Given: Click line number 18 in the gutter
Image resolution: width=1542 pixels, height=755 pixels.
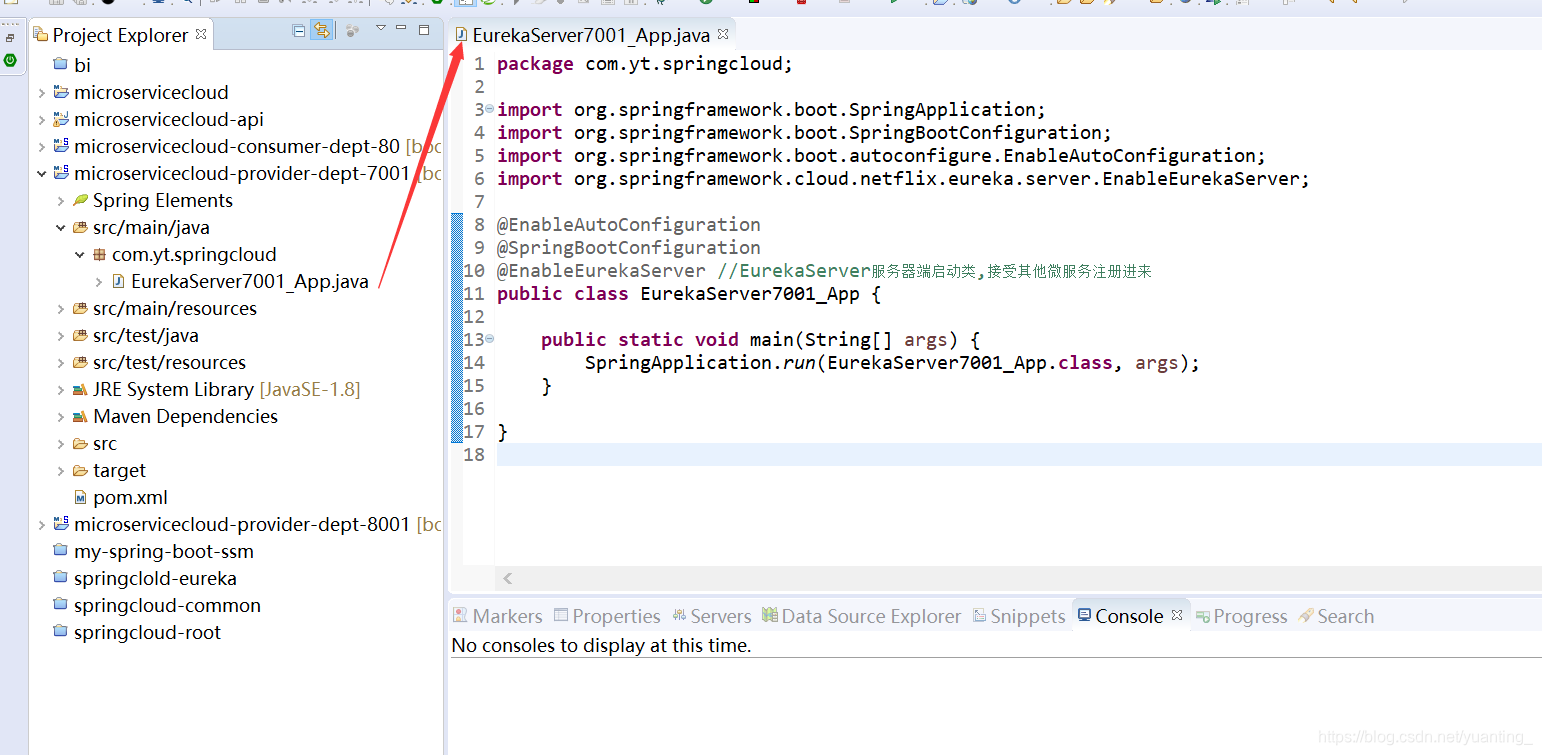Looking at the screenshot, I should tap(475, 454).
